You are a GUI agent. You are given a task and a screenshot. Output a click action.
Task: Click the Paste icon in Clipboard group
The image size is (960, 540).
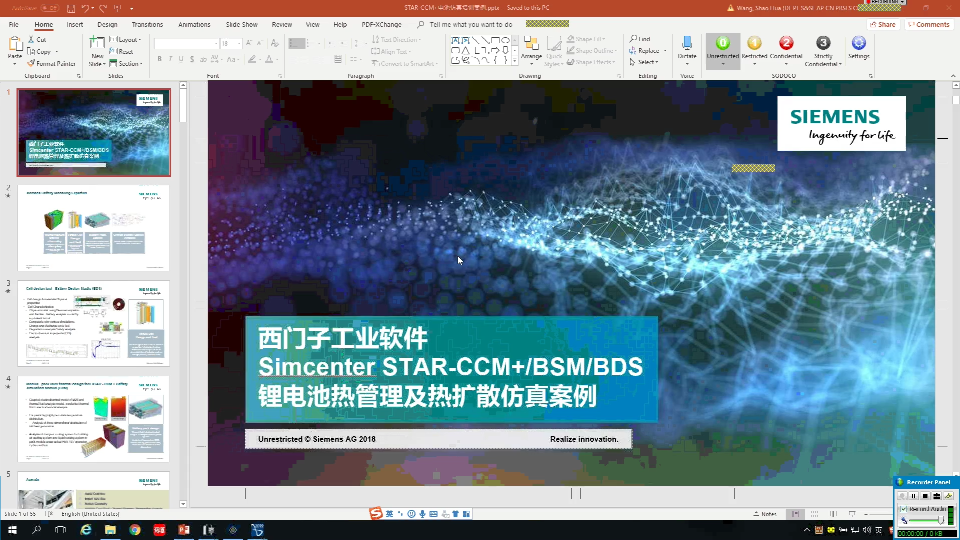15,47
